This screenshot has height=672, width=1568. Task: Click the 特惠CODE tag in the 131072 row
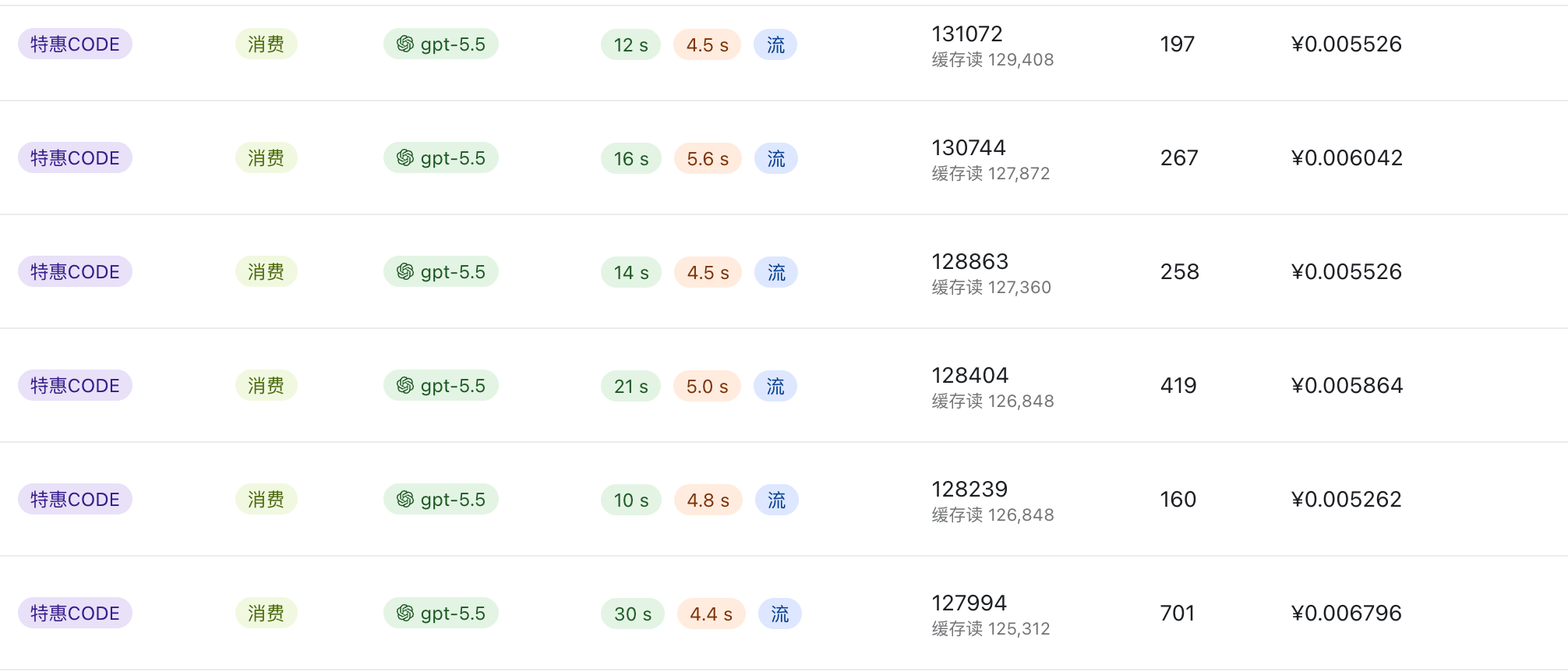(x=75, y=44)
